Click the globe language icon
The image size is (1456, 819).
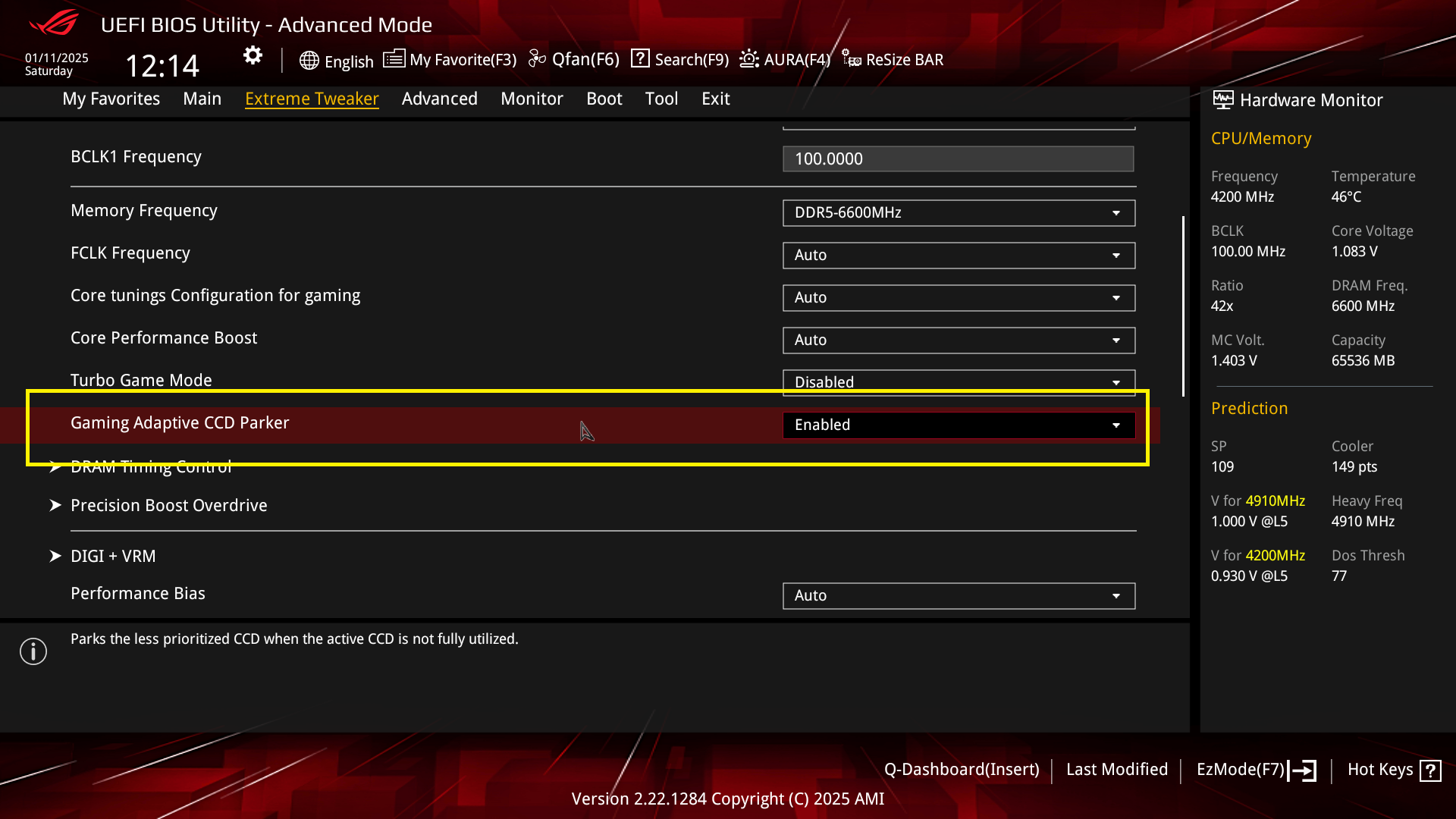(309, 61)
